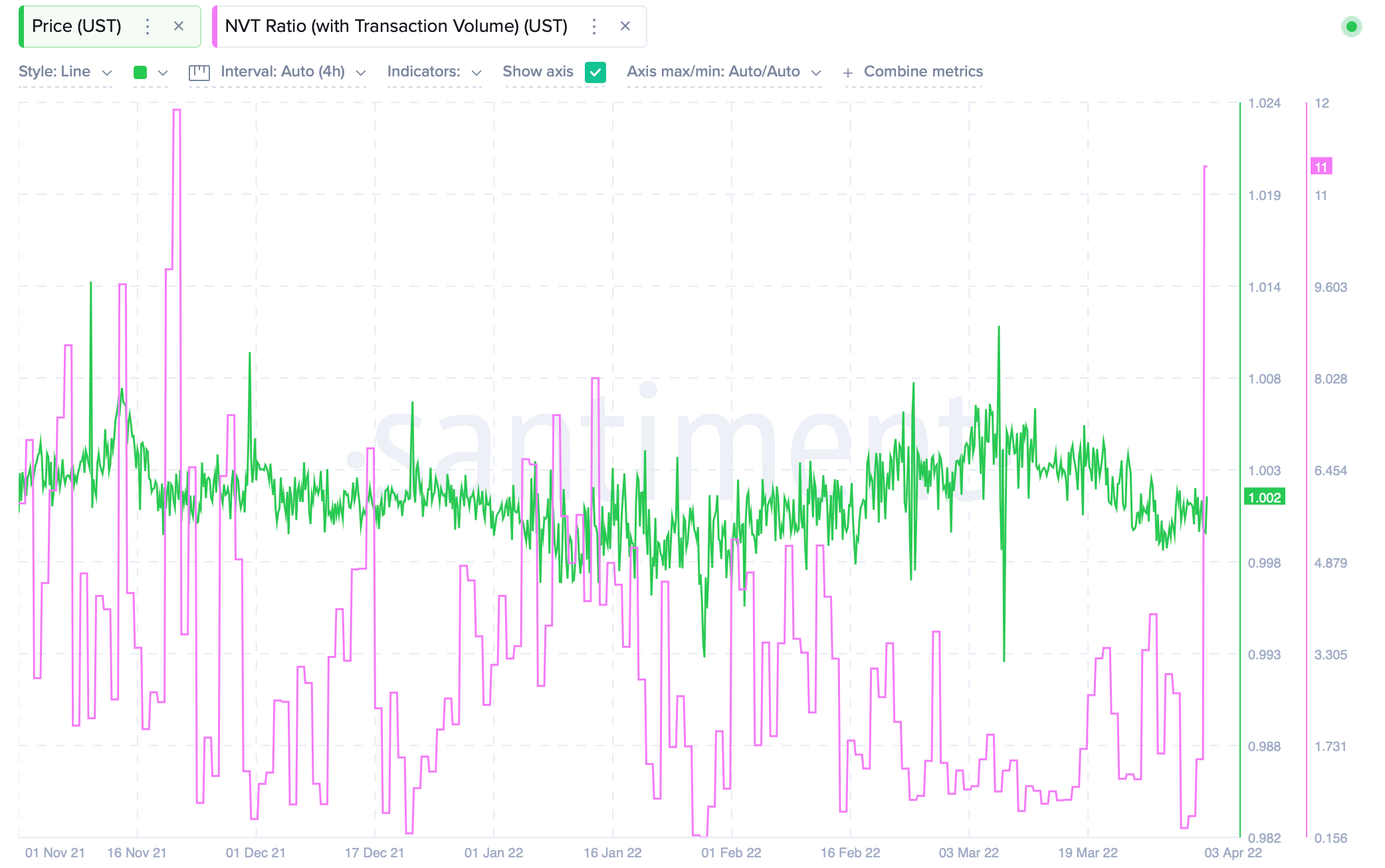The width and height of the screenshot is (1385, 868).
Task: Remove the NVT Ratio metric
Action: pyautogui.click(x=625, y=27)
